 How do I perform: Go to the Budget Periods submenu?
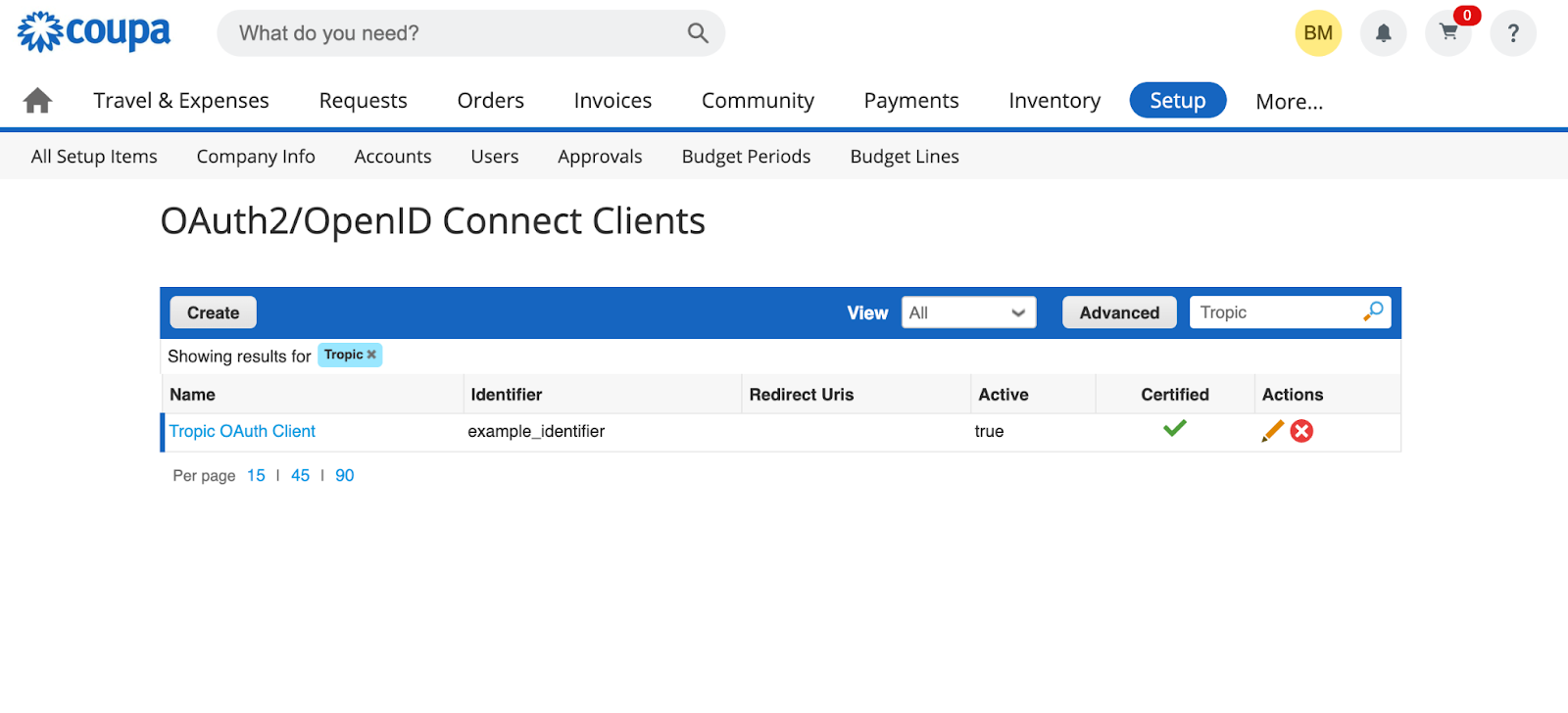tap(746, 157)
